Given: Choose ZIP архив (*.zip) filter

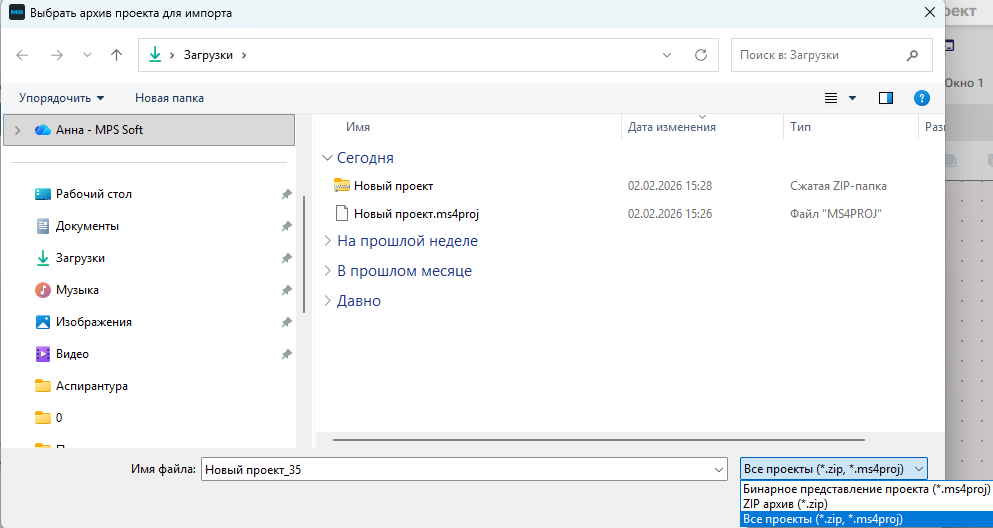Looking at the screenshot, I should coord(866,504).
